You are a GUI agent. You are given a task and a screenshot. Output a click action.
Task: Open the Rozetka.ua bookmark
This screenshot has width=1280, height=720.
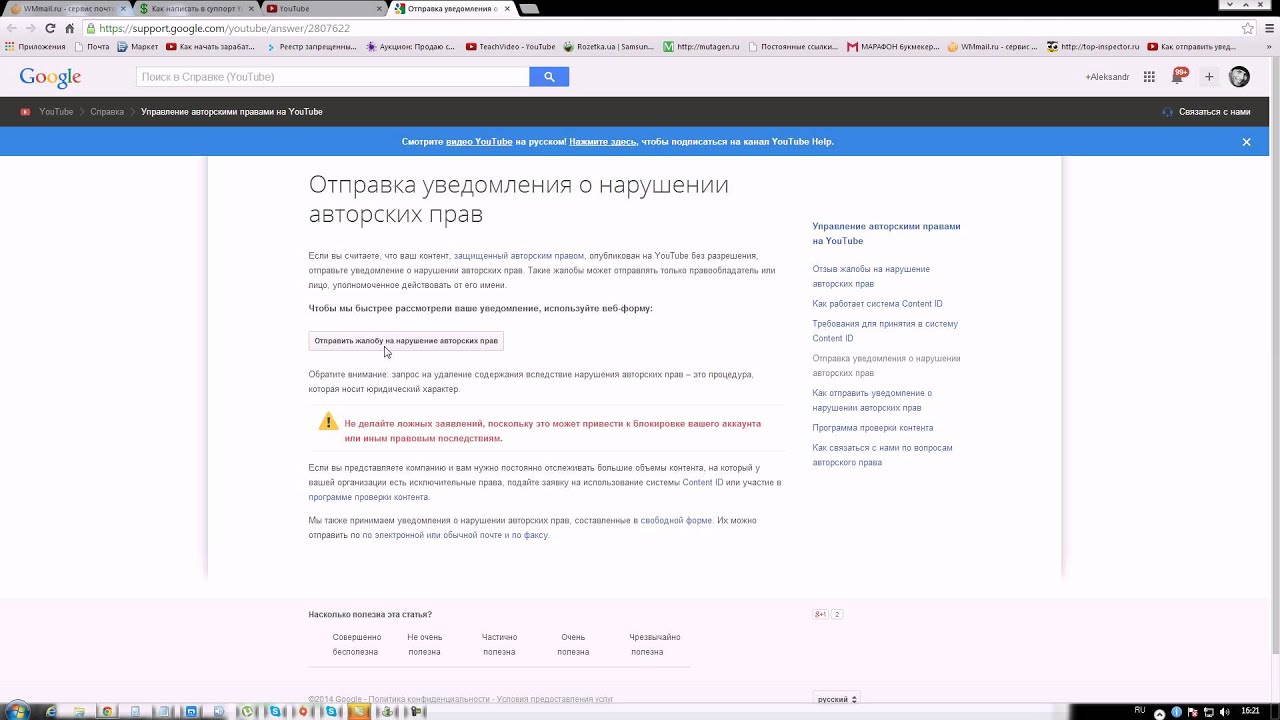pyautogui.click(x=610, y=46)
